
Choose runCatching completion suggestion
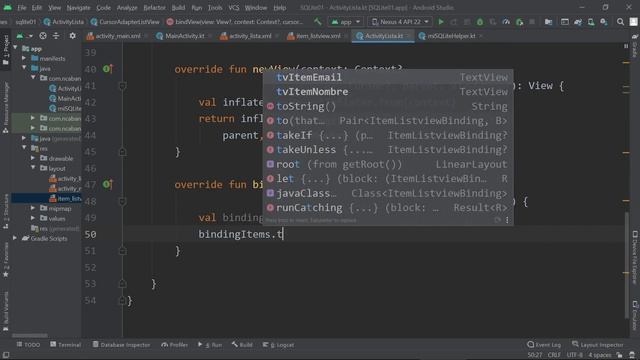coord(388,208)
